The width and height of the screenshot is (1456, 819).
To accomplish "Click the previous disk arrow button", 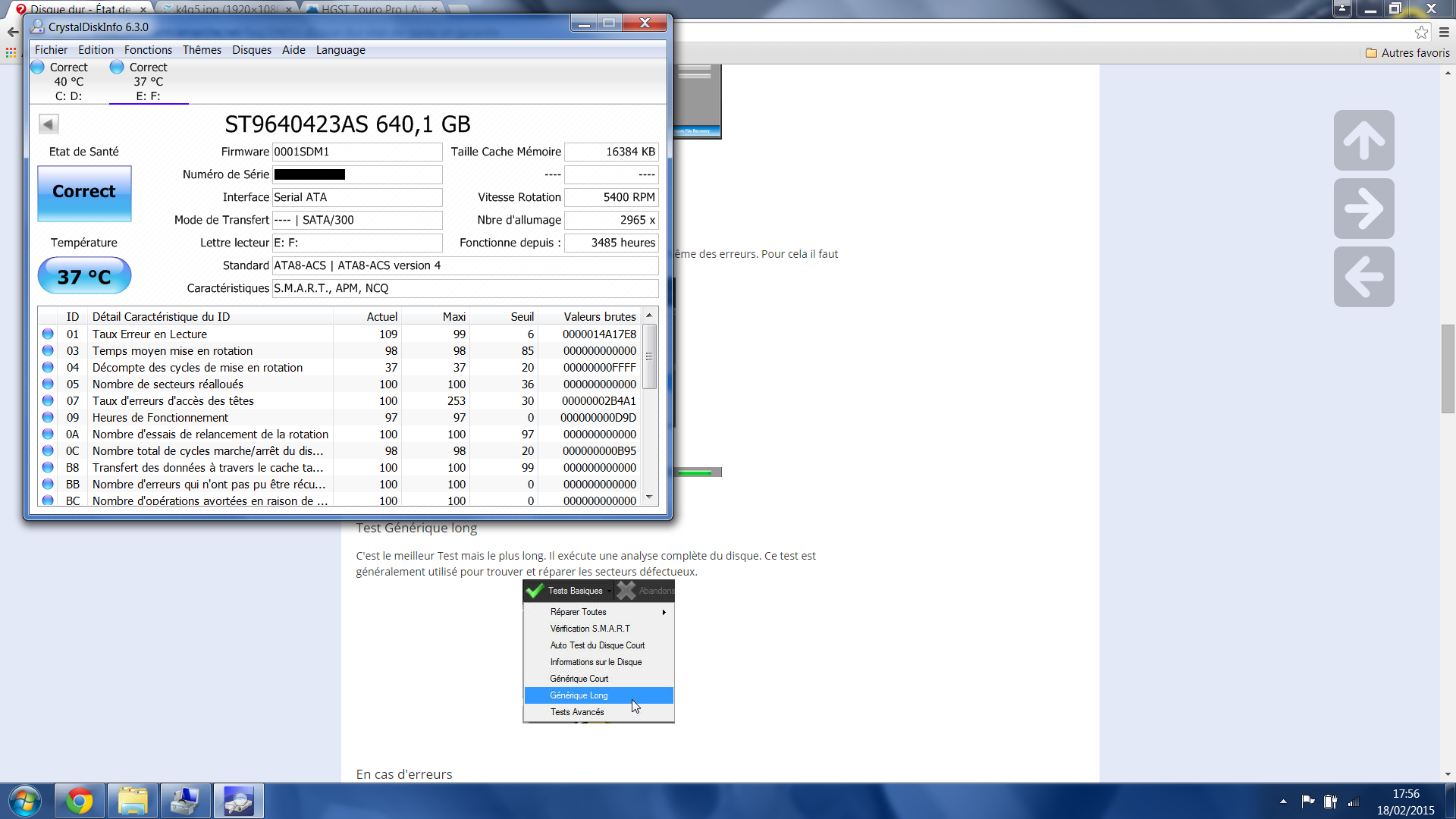I will (x=49, y=124).
